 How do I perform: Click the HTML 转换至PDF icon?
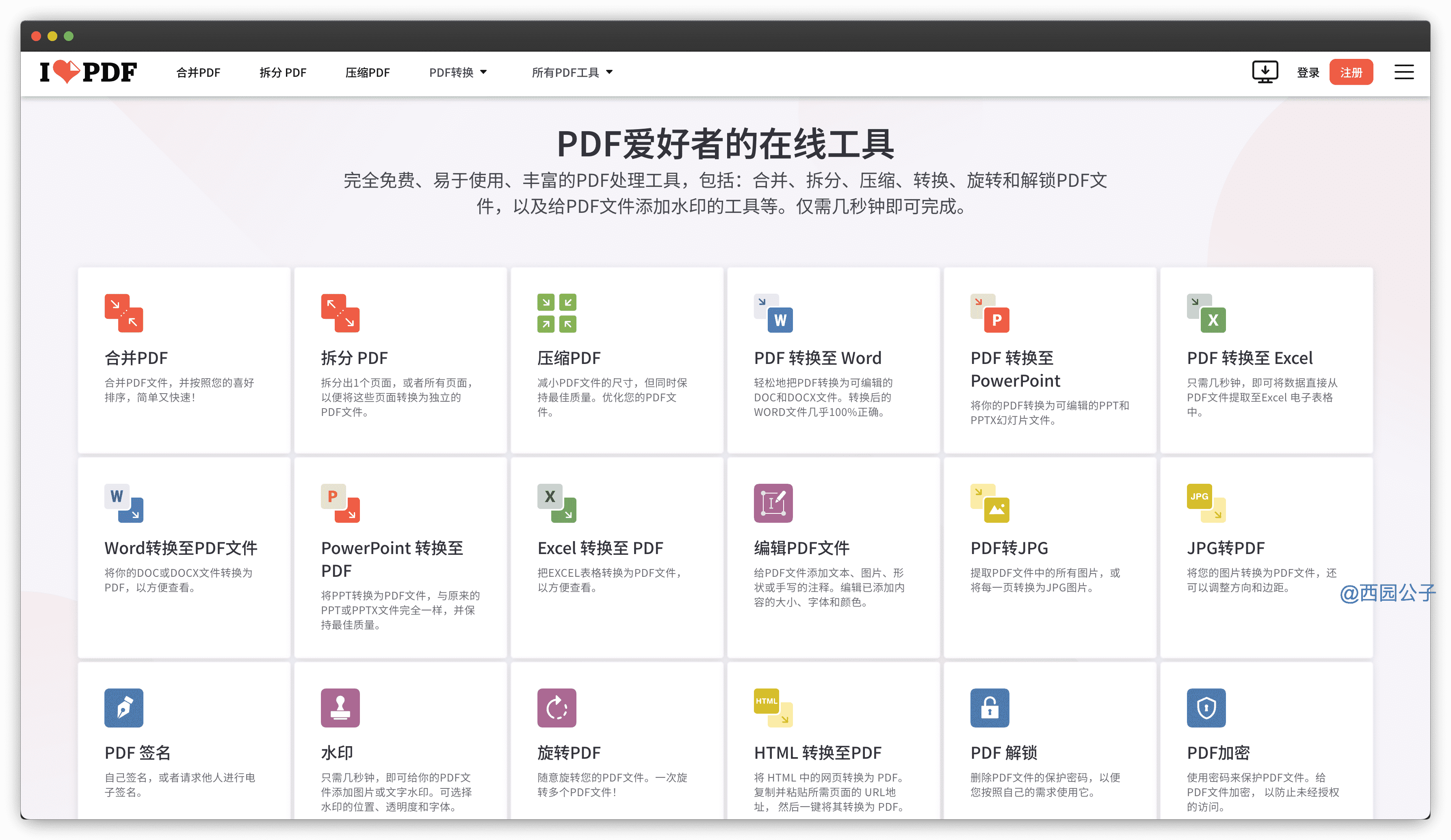tap(773, 708)
